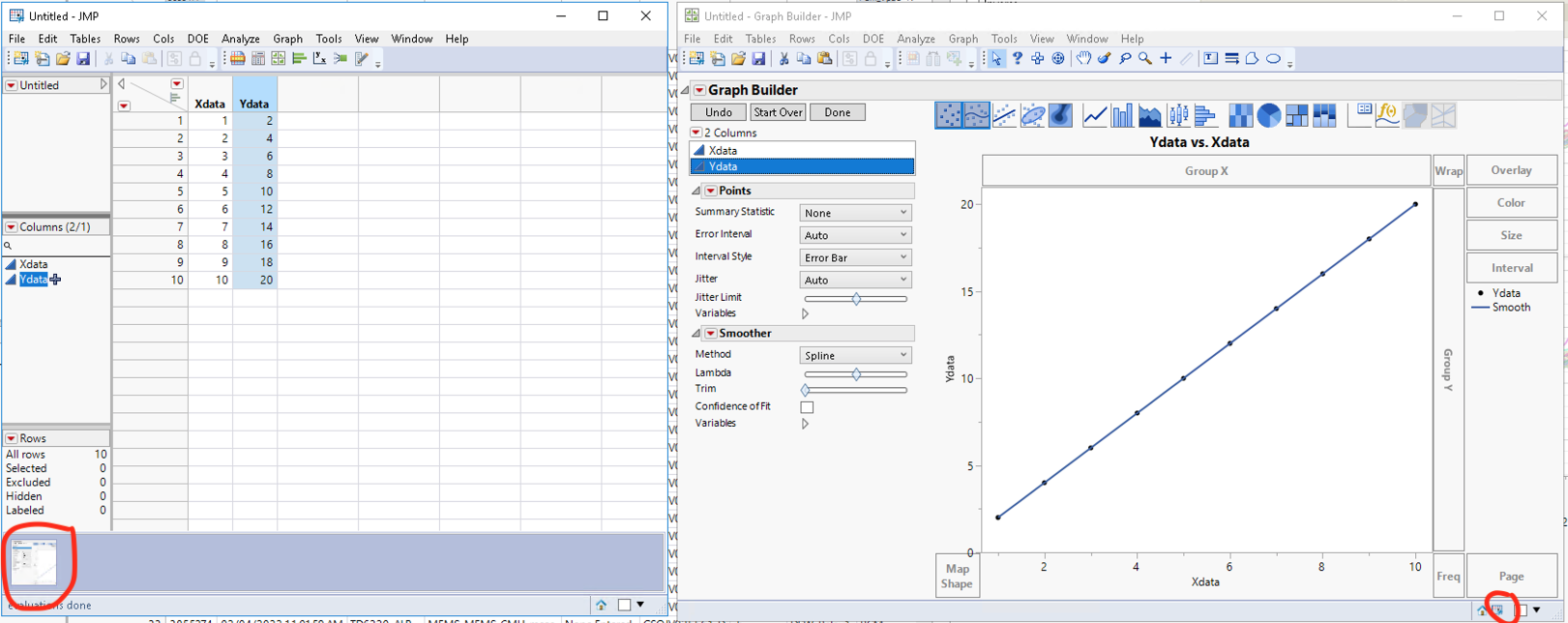Click the Save icon in the Untitled data table toolbar
Screen dimensions: 1568x623
pos(83,59)
